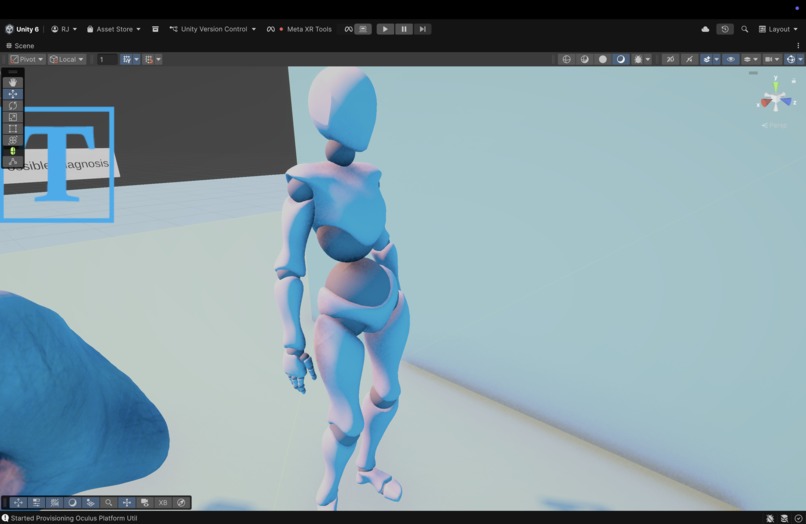Open the package archive icon in top bar
Image resolution: width=806 pixels, height=524 pixels.
click(155, 29)
